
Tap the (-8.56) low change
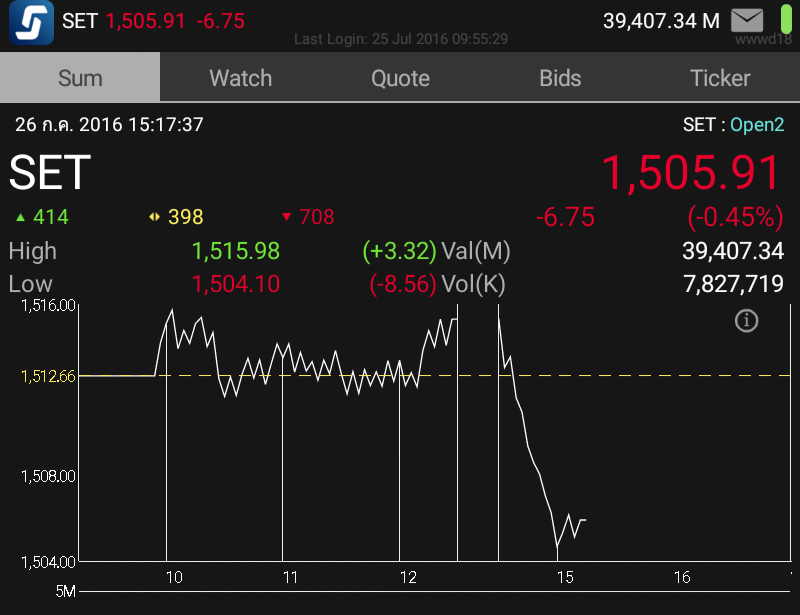[403, 284]
